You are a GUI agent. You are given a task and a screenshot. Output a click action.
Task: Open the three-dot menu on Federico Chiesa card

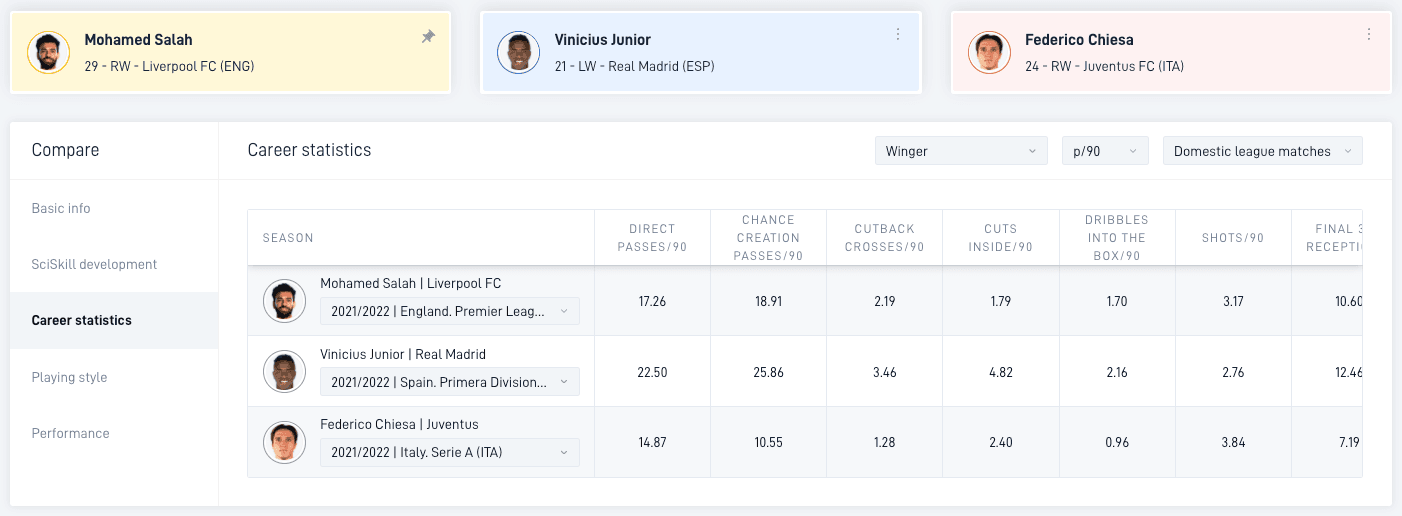coord(1368,34)
